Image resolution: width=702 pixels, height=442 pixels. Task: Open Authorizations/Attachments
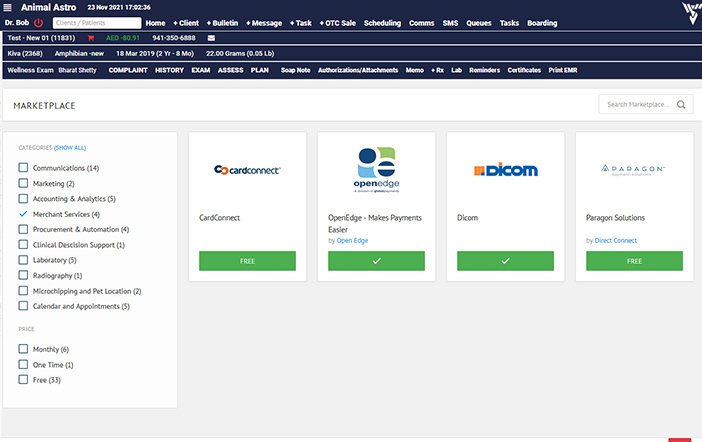pyautogui.click(x=358, y=70)
